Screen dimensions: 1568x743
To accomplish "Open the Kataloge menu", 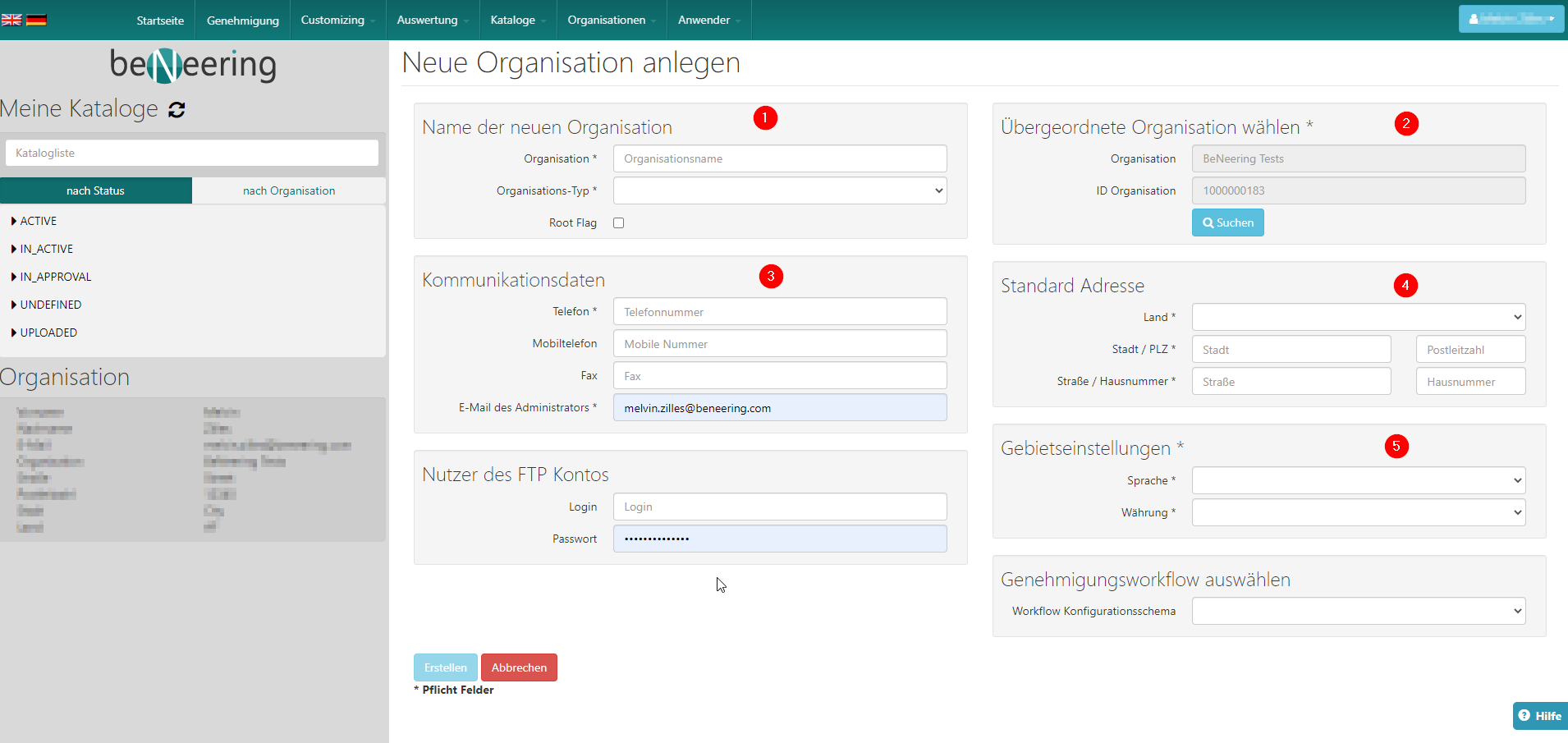I will pyautogui.click(x=517, y=20).
